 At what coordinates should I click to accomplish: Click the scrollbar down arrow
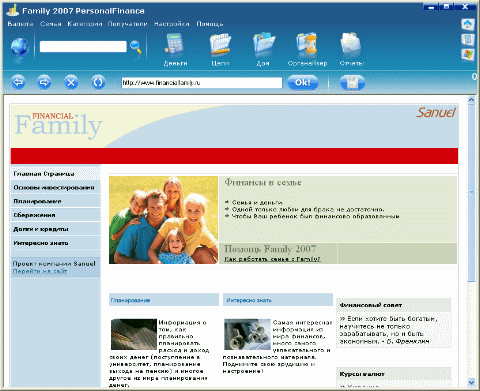click(471, 382)
